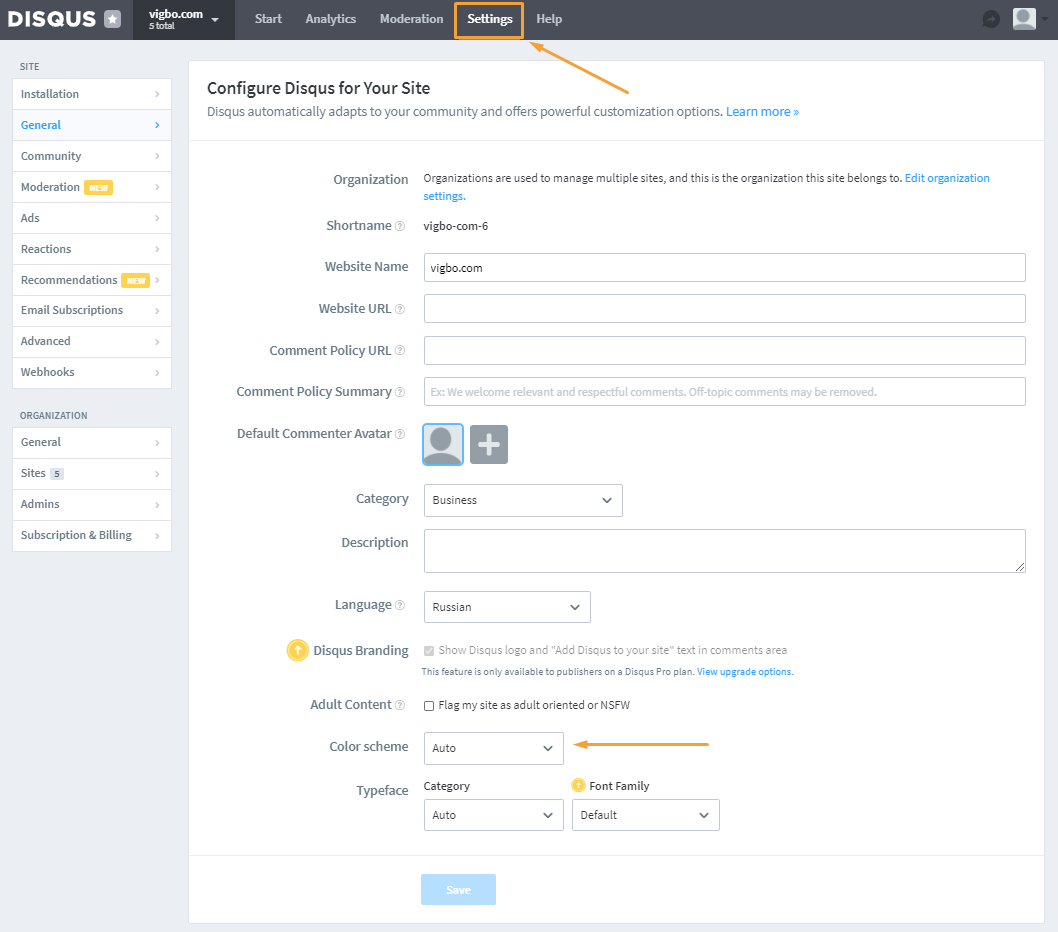Viewport: 1058px width, 932px height.
Task: Go to the Start tab
Action: pos(268,19)
